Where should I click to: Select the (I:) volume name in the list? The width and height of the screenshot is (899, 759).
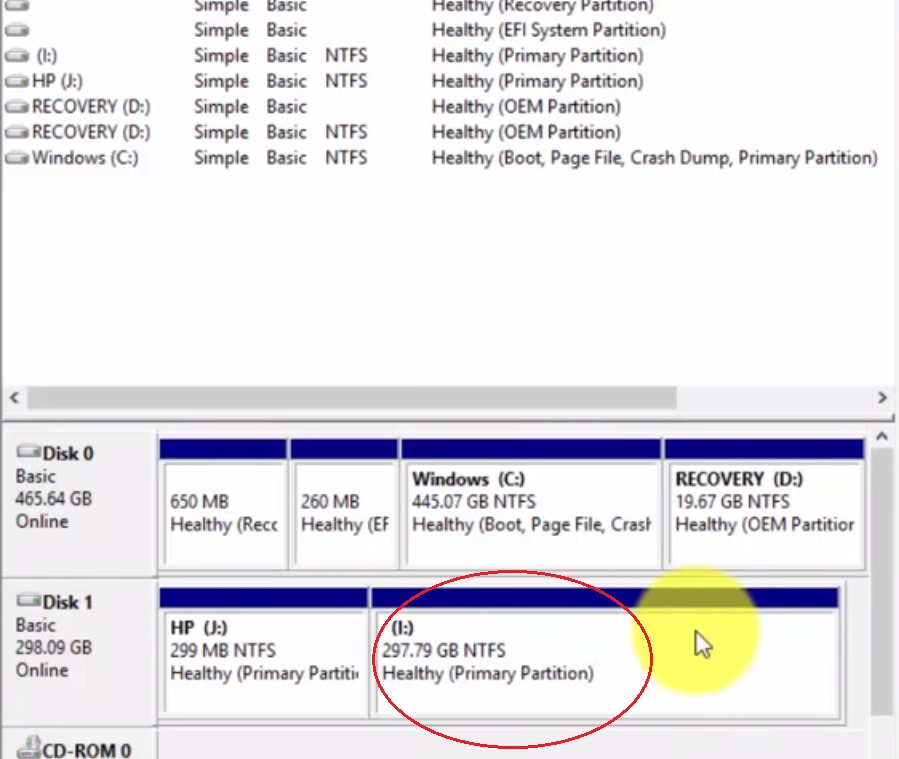click(47, 56)
